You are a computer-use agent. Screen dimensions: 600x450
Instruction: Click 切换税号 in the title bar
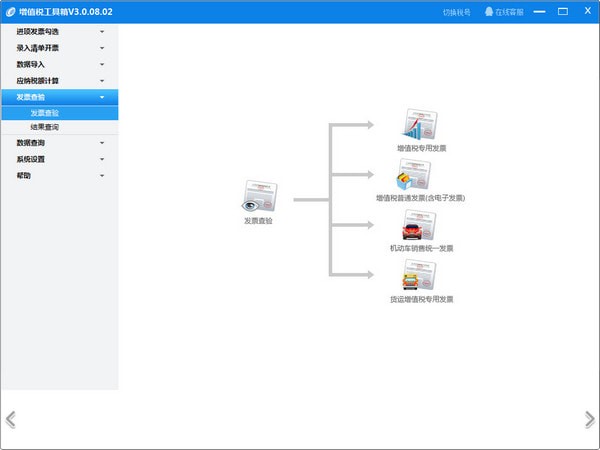[x=456, y=12]
